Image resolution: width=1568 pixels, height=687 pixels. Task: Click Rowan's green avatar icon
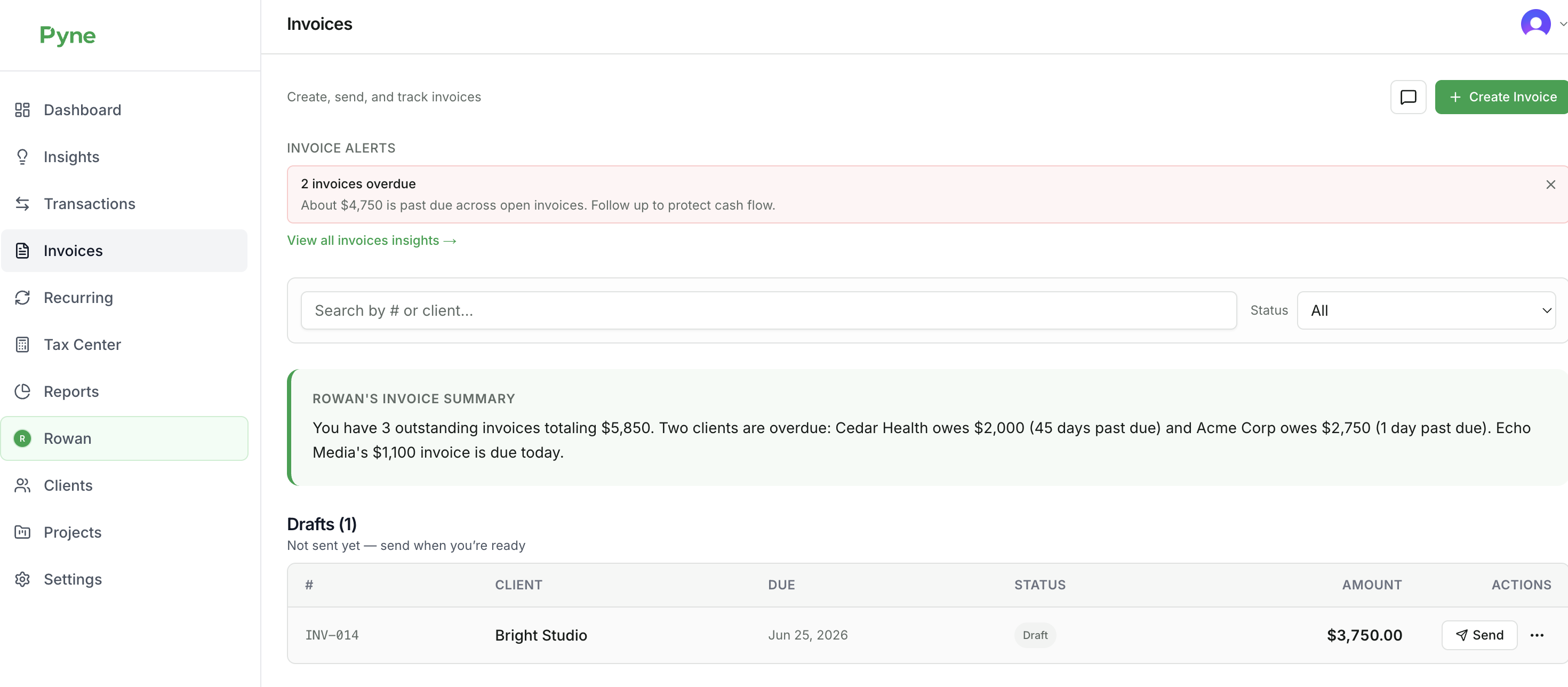point(22,438)
